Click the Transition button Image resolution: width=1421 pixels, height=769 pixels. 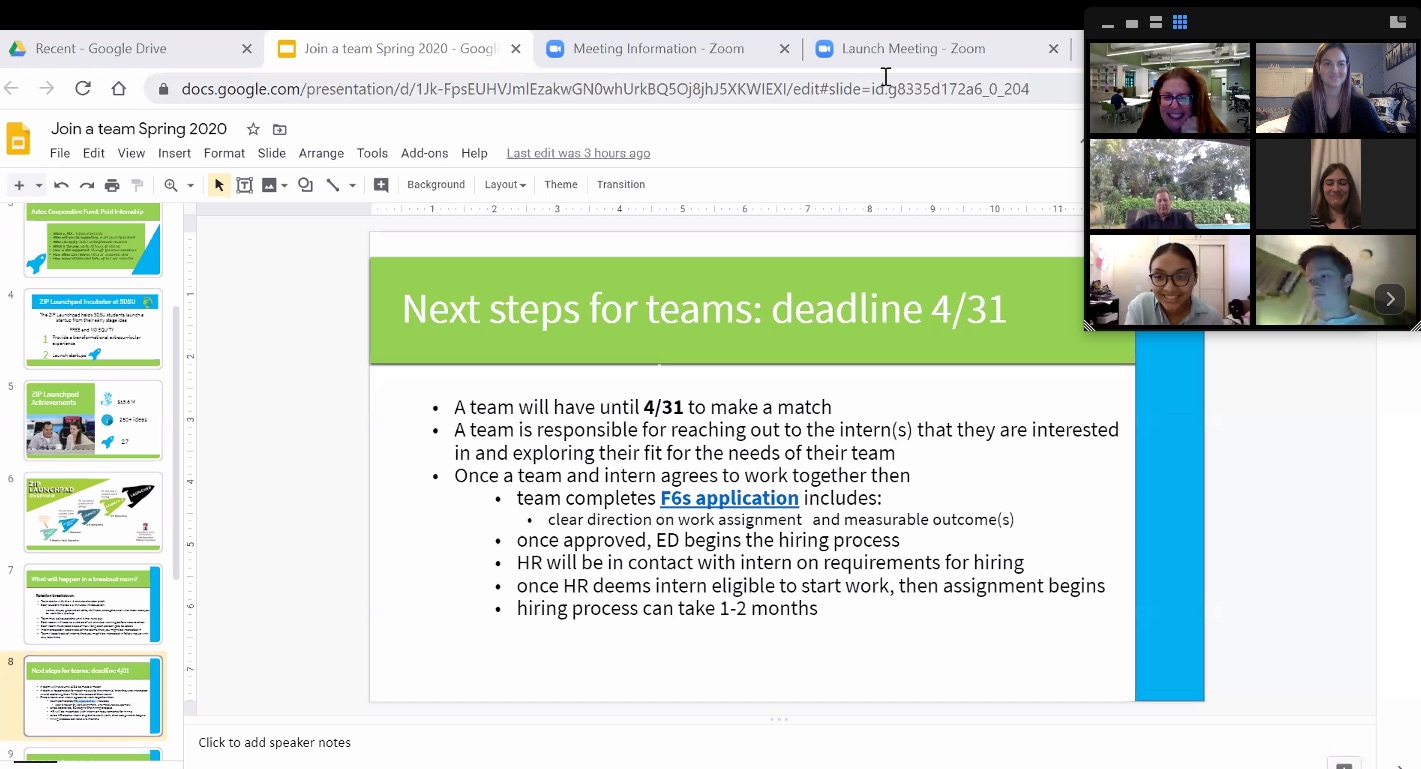[621, 185]
